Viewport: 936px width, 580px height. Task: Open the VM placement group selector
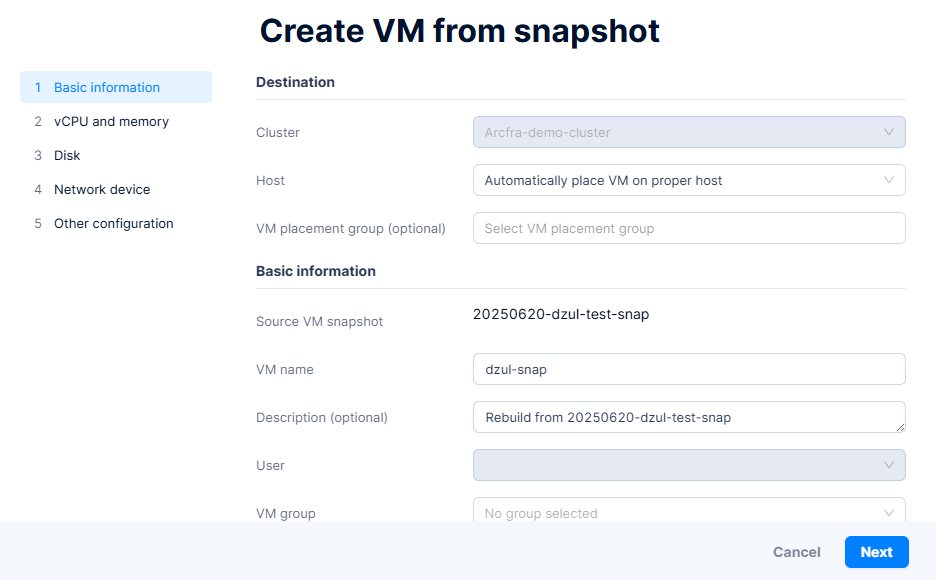click(x=688, y=228)
